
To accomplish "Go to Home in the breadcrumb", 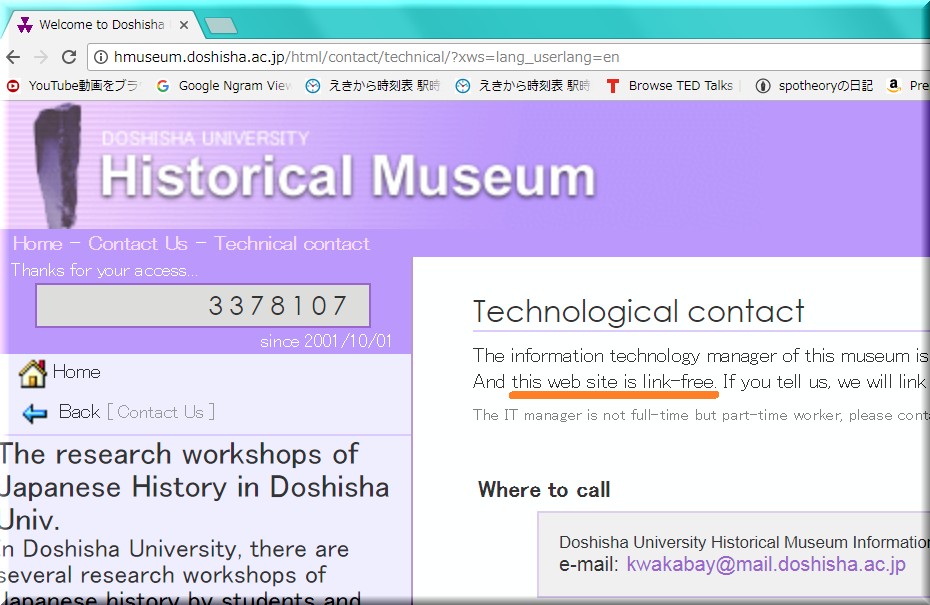I will (x=37, y=244).
